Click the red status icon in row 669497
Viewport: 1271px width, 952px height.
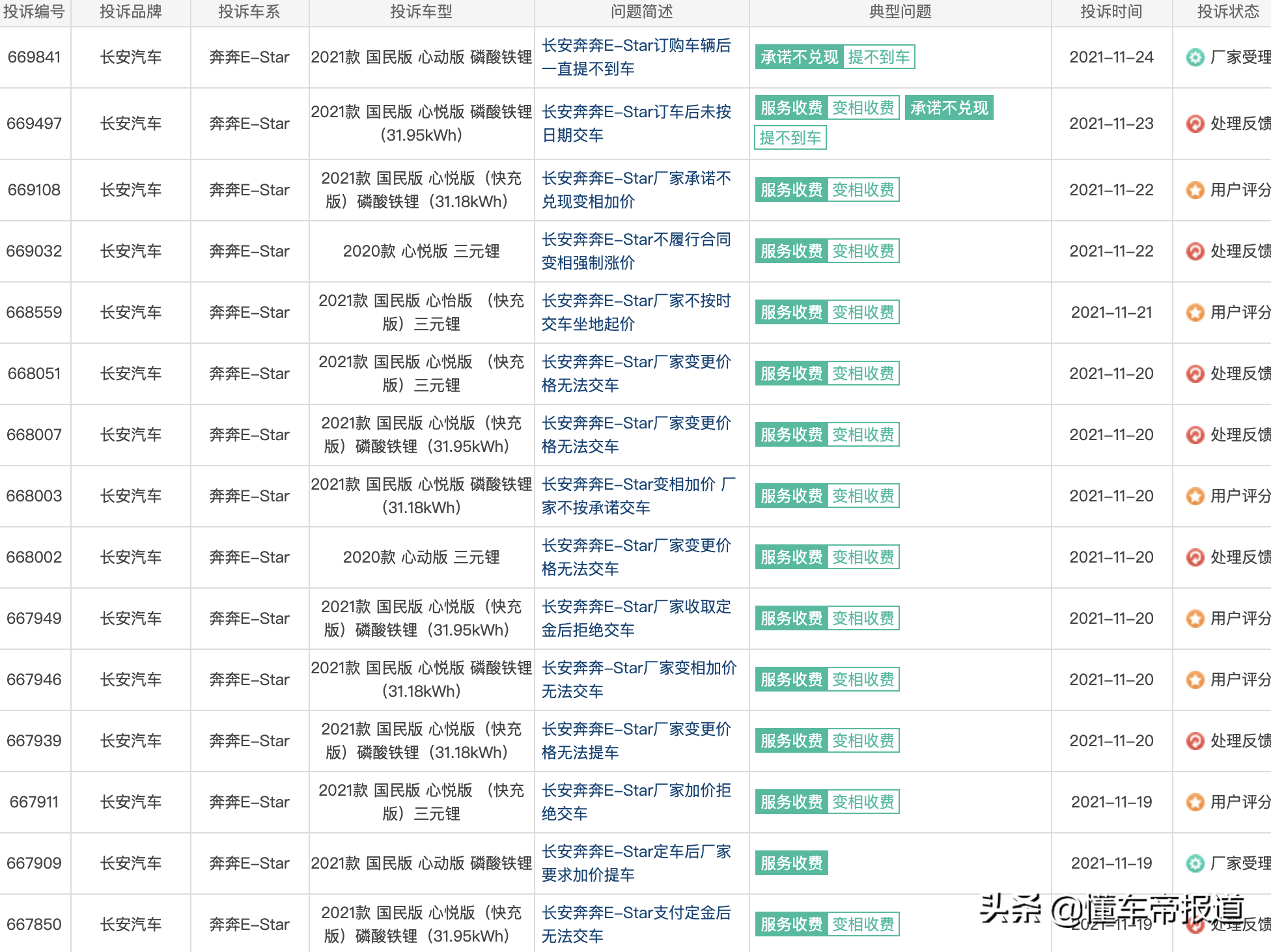(x=1195, y=124)
